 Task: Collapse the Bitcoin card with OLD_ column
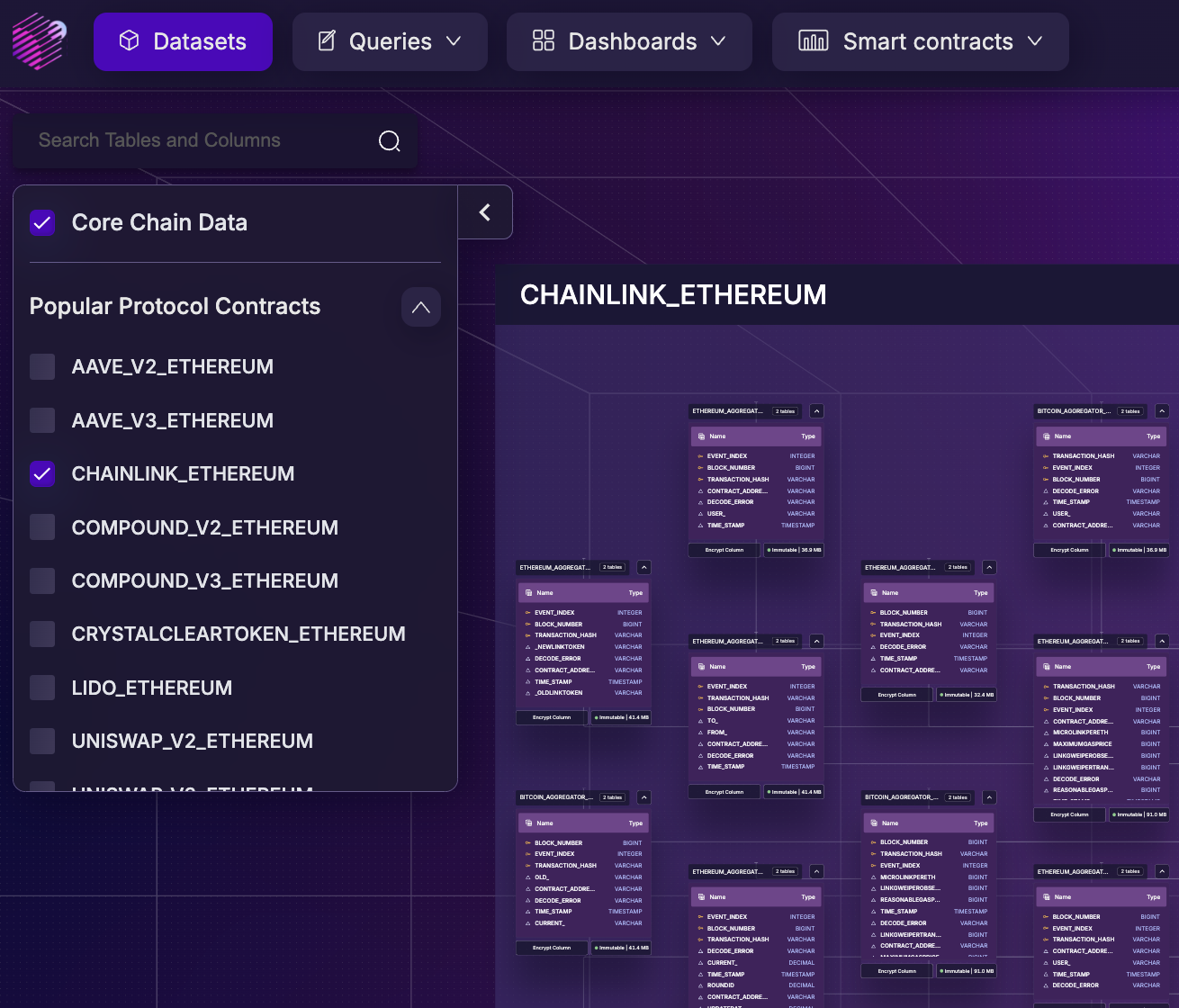pos(643,797)
